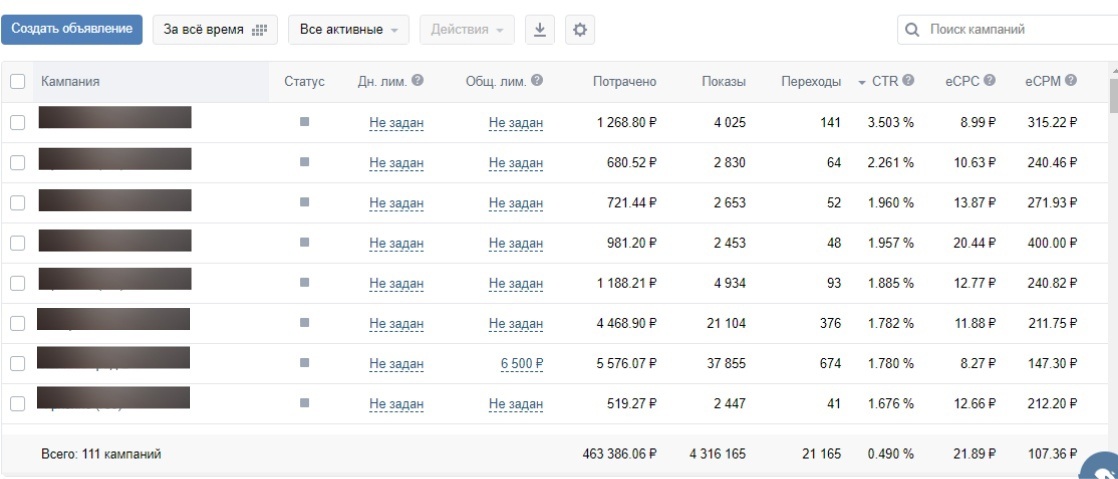Click the eCPM value 400.00 ₽
Image resolution: width=1118 pixels, height=479 pixels.
1052,243
